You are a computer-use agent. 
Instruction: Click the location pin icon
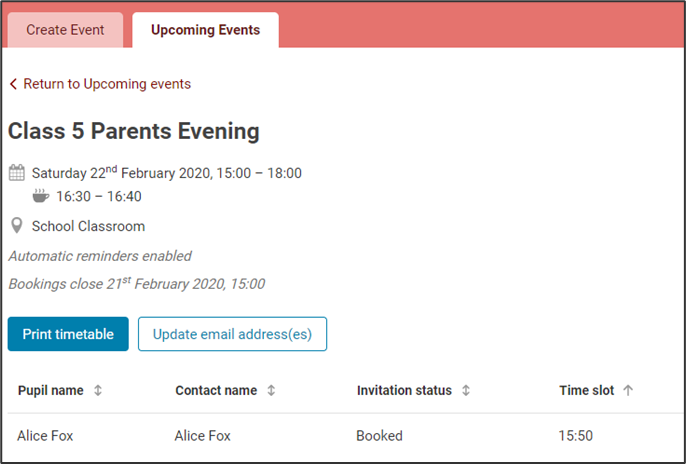[16, 226]
